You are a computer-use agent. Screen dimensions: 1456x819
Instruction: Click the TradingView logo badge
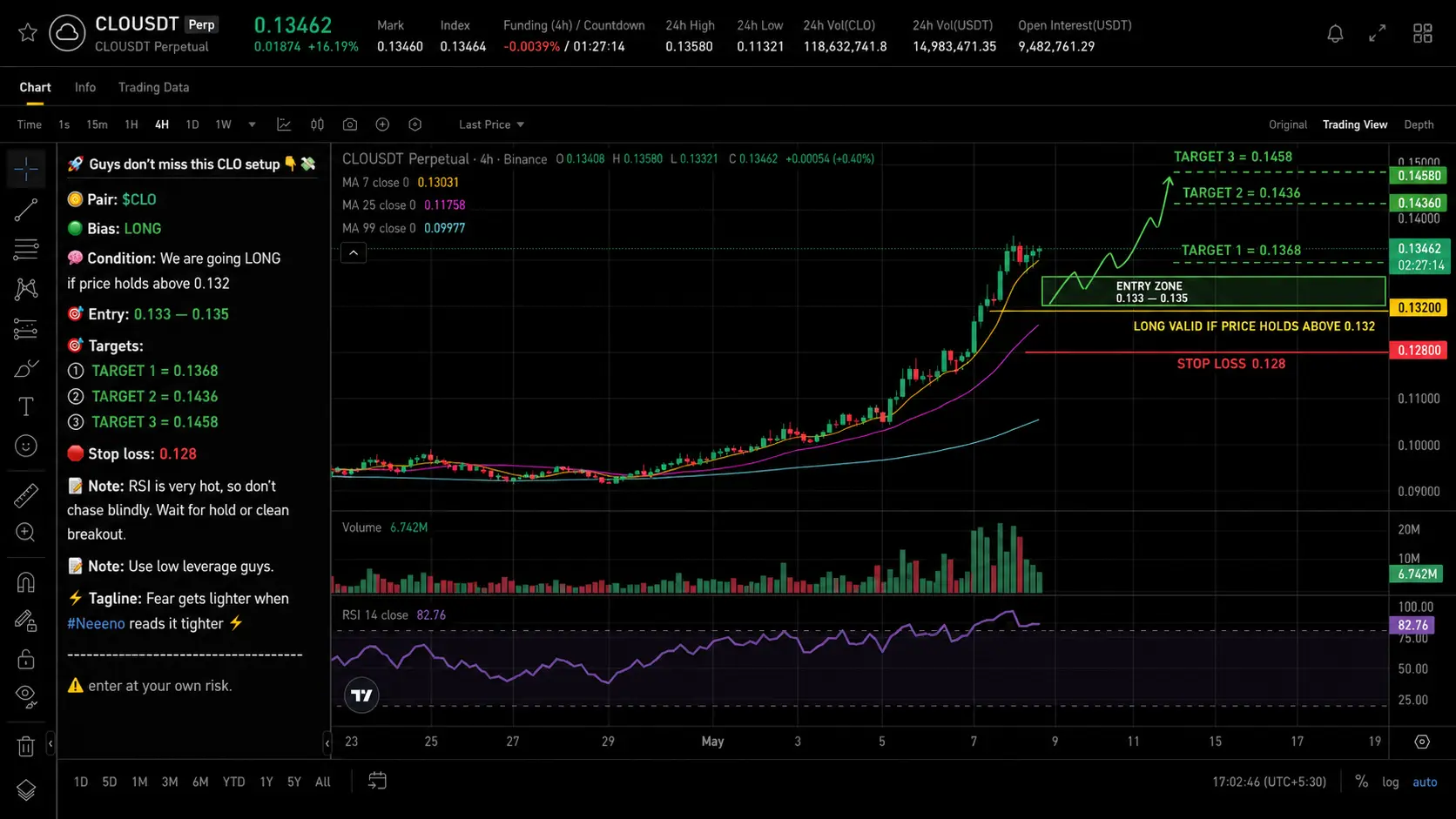(361, 695)
